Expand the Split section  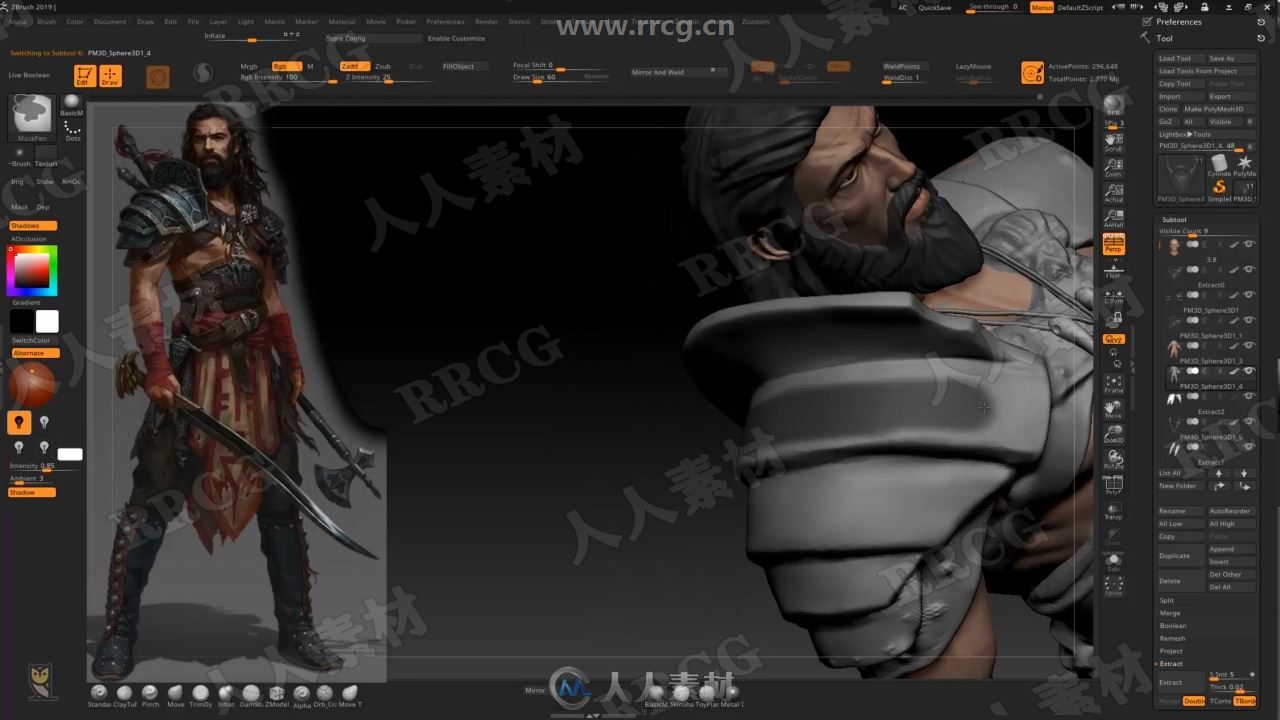[1167, 601]
